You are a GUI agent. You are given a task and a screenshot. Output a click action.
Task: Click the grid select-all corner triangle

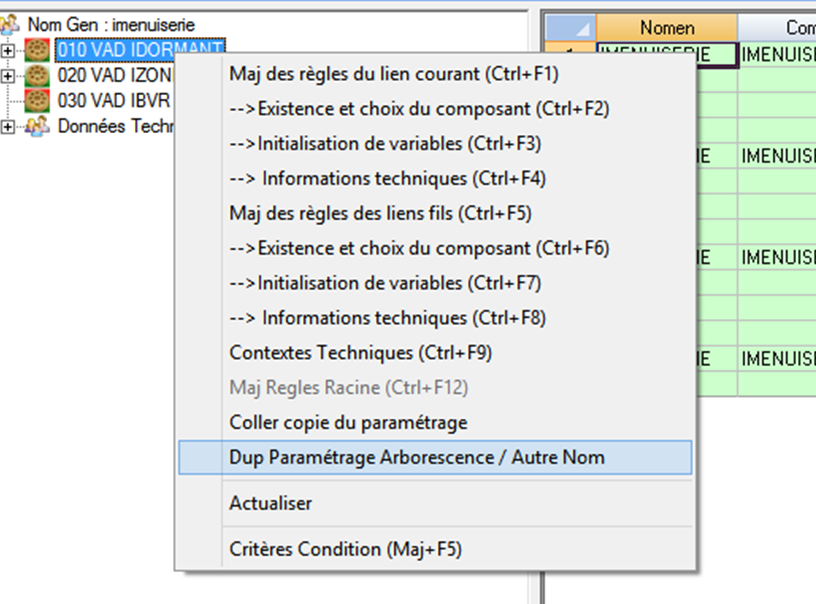pyautogui.click(x=572, y=28)
